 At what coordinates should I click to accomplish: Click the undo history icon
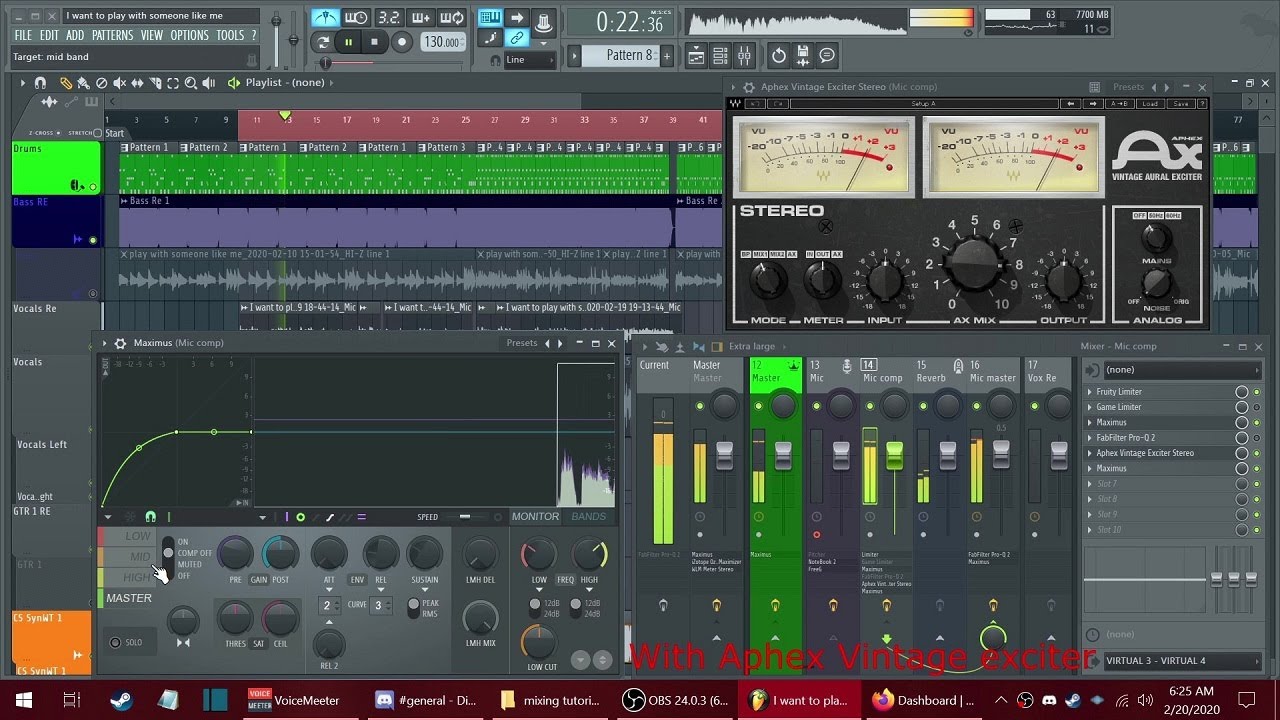[x=778, y=55]
